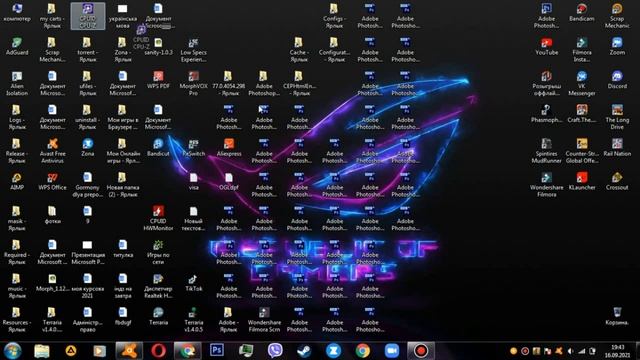This screenshot has height=360, width=640.
Task: Select the Розыгрыш оффлайн desktop icon
Action: pyautogui.click(x=547, y=83)
